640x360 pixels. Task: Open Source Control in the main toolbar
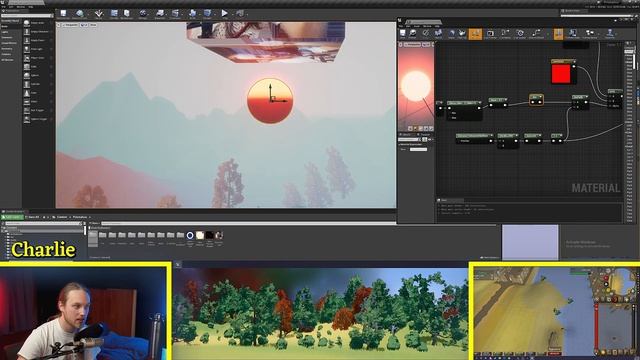click(x=80, y=14)
